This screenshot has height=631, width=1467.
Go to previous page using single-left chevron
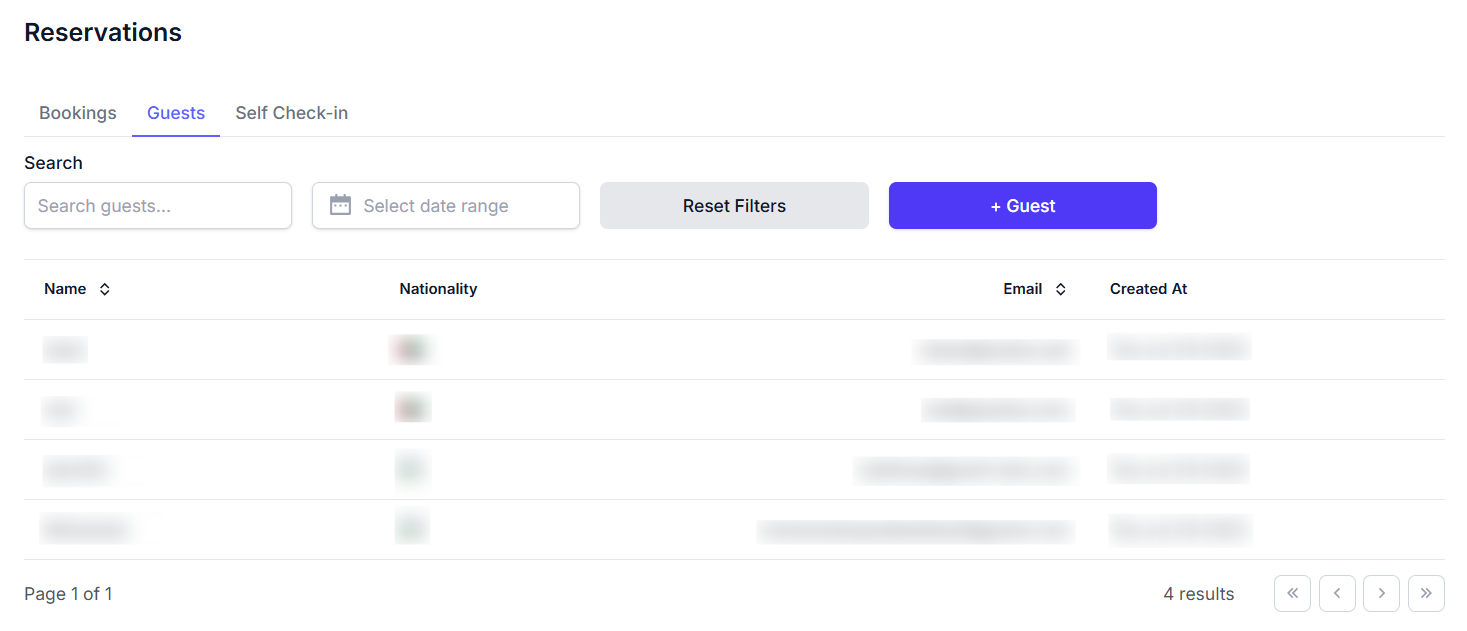coord(1337,593)
